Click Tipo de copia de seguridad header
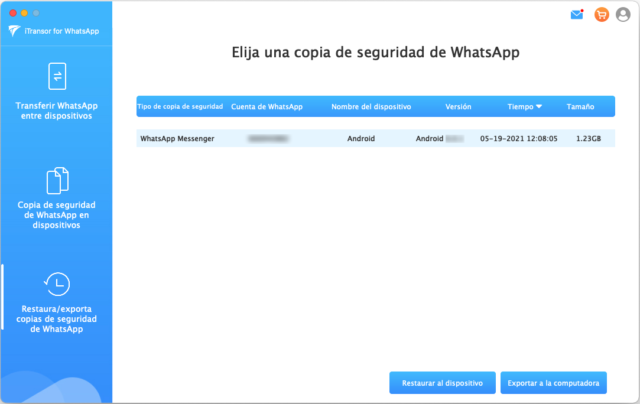Screen dimensions: 640x404 click(178, 106)
